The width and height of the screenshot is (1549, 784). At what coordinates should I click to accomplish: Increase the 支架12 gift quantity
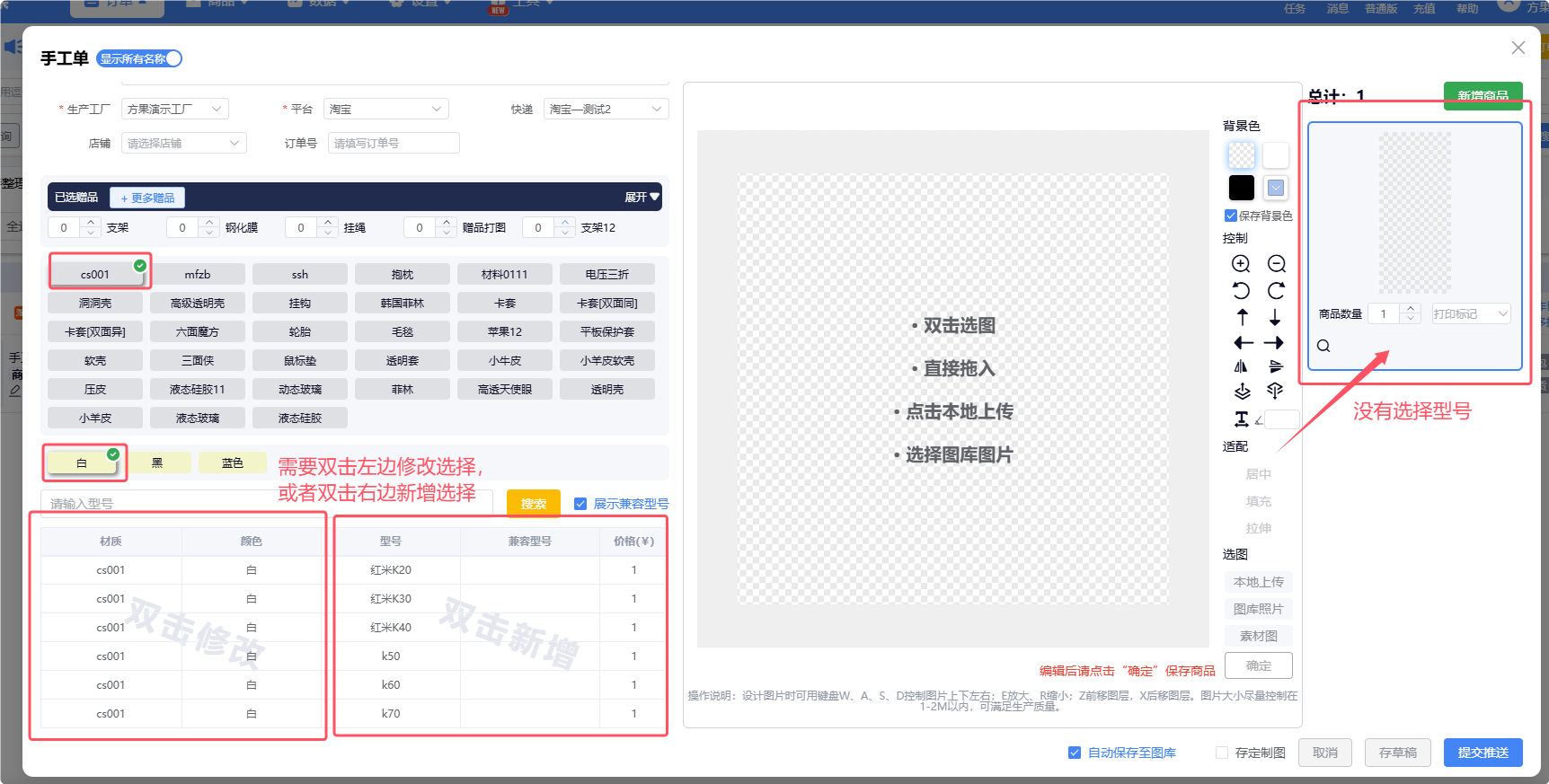tap(565, 222)
